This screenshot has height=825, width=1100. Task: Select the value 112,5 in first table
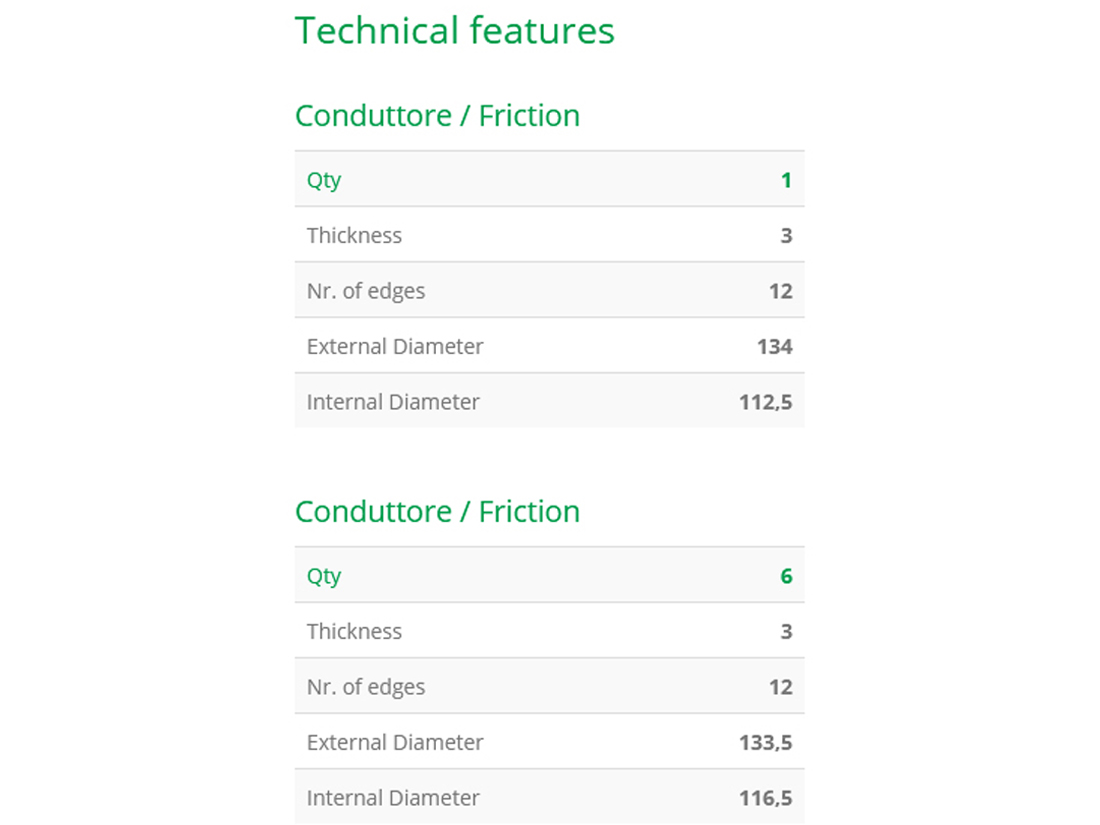point(765,402)
